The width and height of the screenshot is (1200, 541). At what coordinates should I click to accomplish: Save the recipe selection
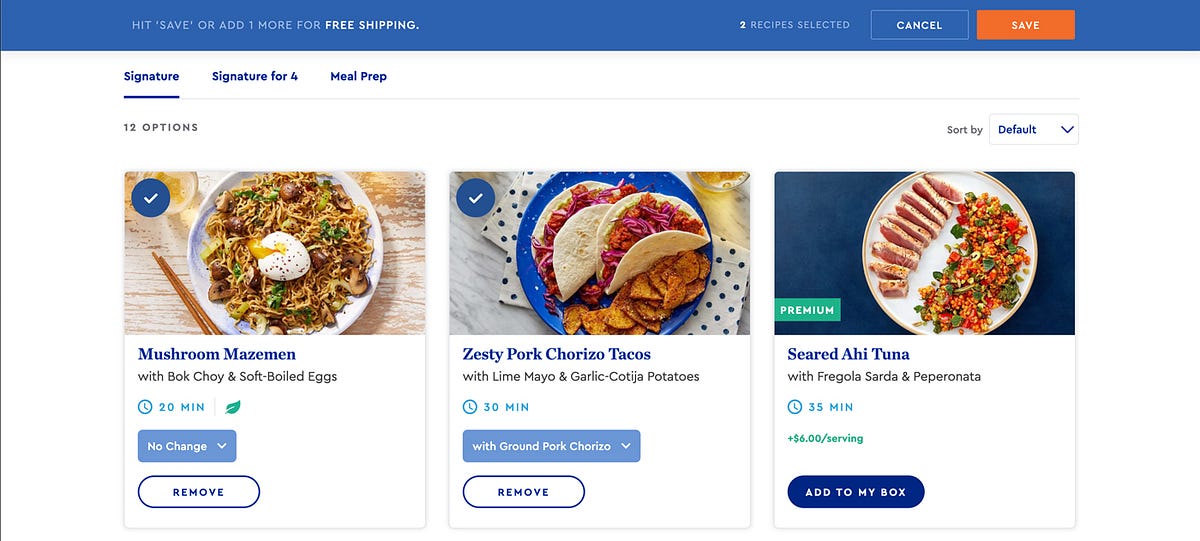[x=1025, y=25]
